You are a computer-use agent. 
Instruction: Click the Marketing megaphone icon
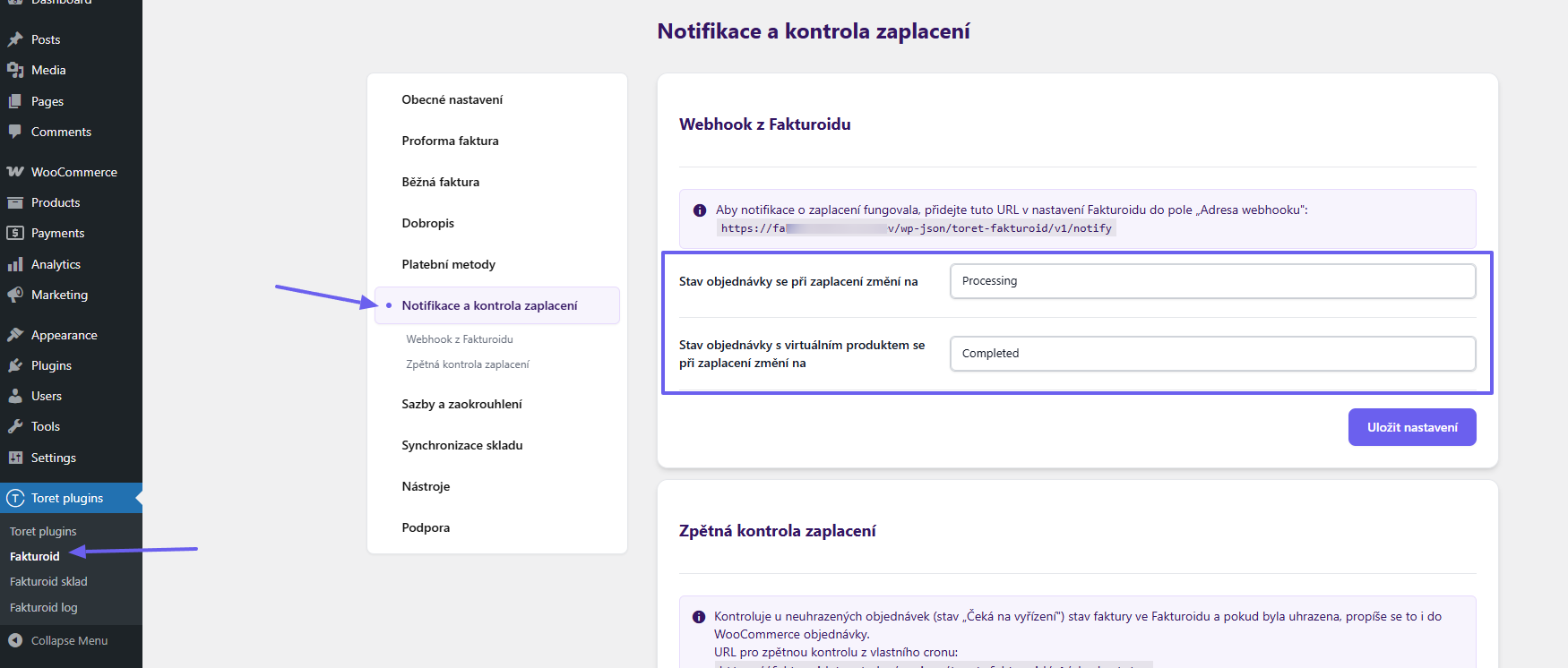pos(15,295)
